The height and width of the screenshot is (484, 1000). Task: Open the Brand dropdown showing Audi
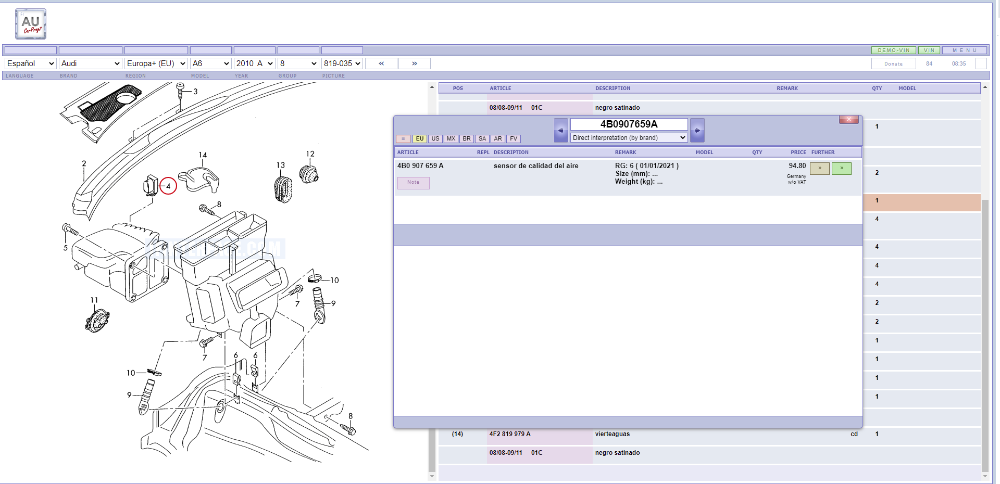tap(89, 63)
